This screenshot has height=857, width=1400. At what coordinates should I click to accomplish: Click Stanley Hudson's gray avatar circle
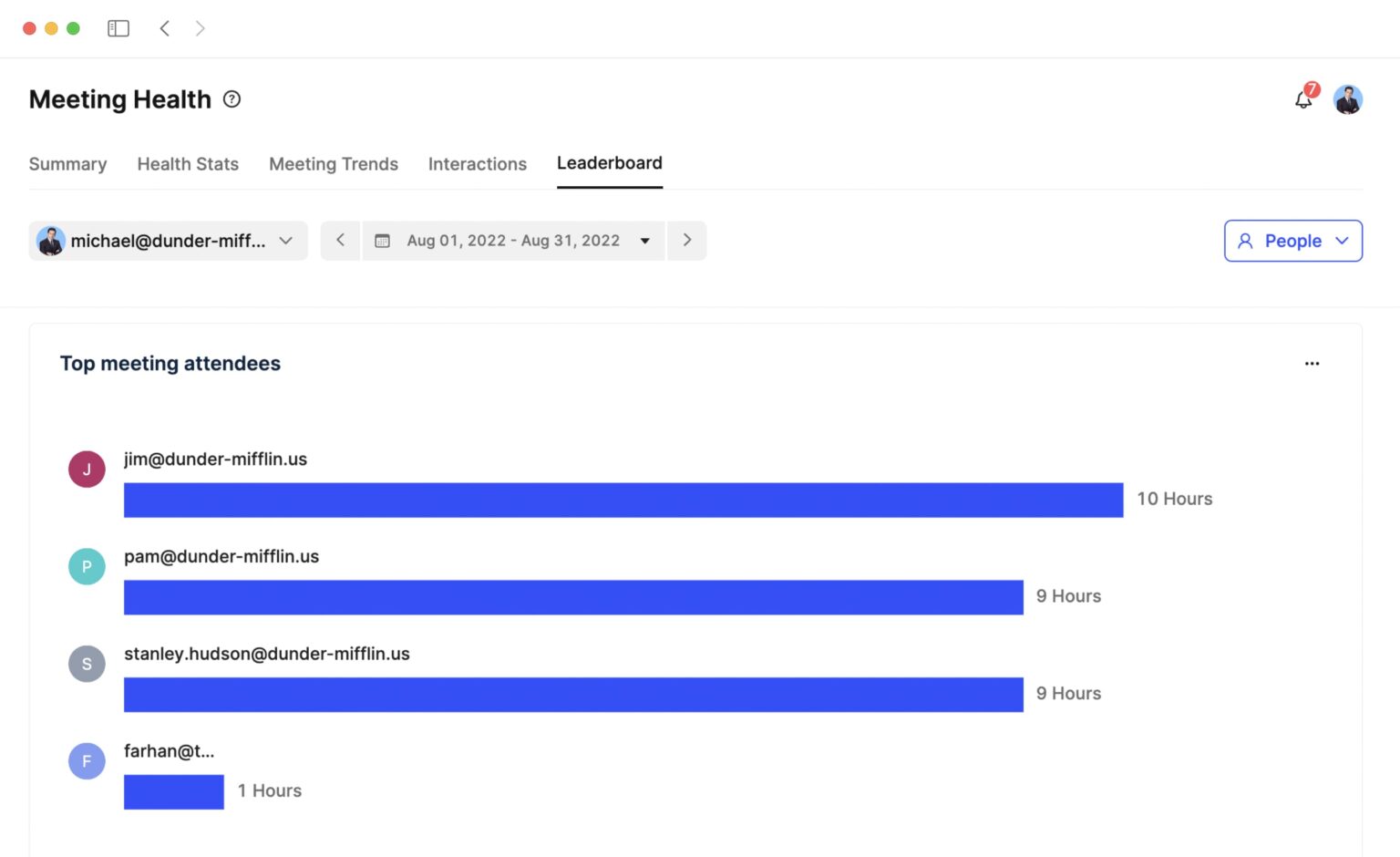coord(87,664)
